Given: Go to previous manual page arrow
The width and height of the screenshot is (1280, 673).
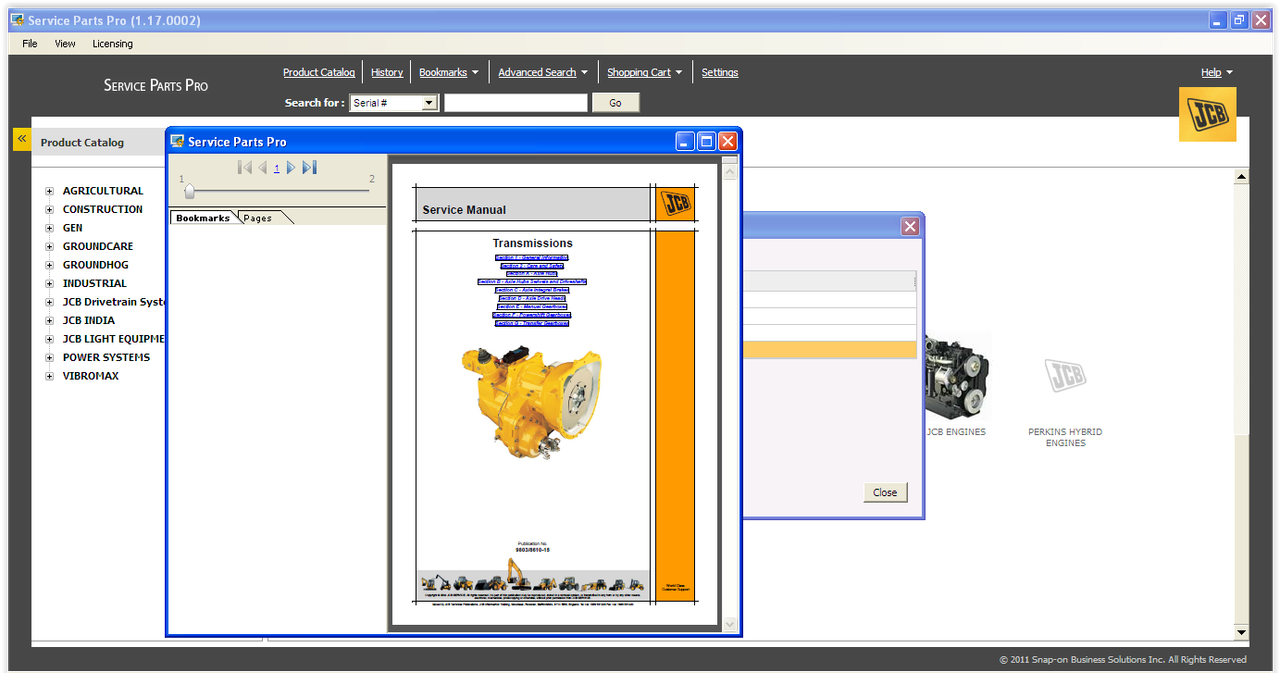Looking at the screenshot, I should [262, 168].
